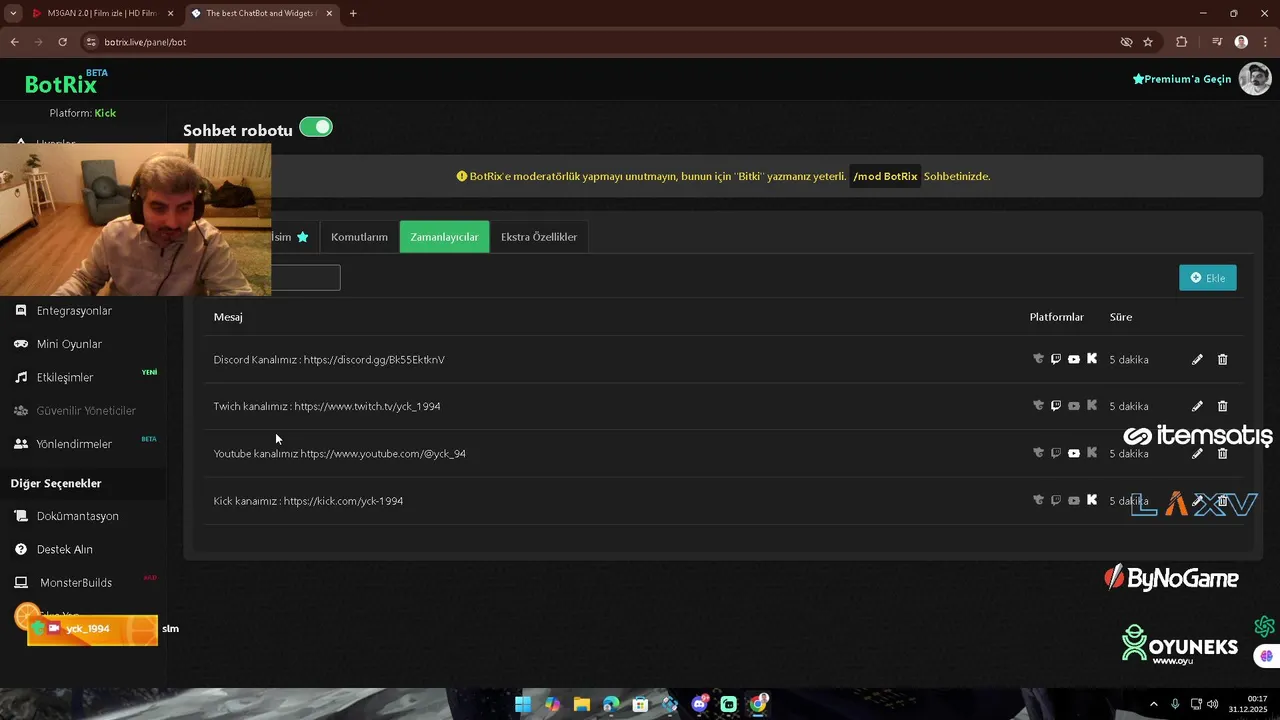Select the Zamanlayıcılar tab

[444, 237]
